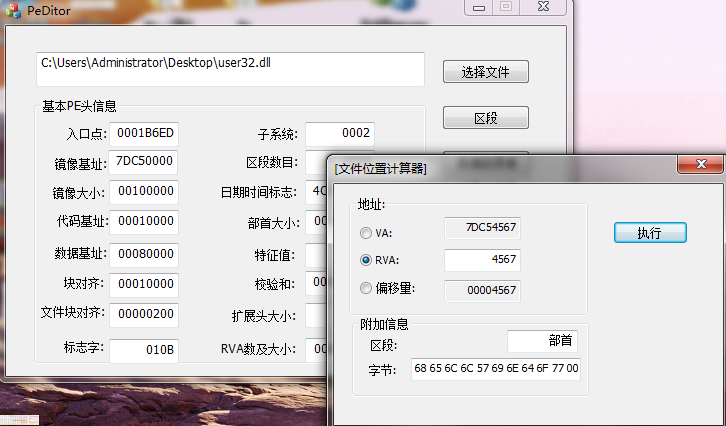
Task: Click the 区段数目 label
Action: coord(272,163)
